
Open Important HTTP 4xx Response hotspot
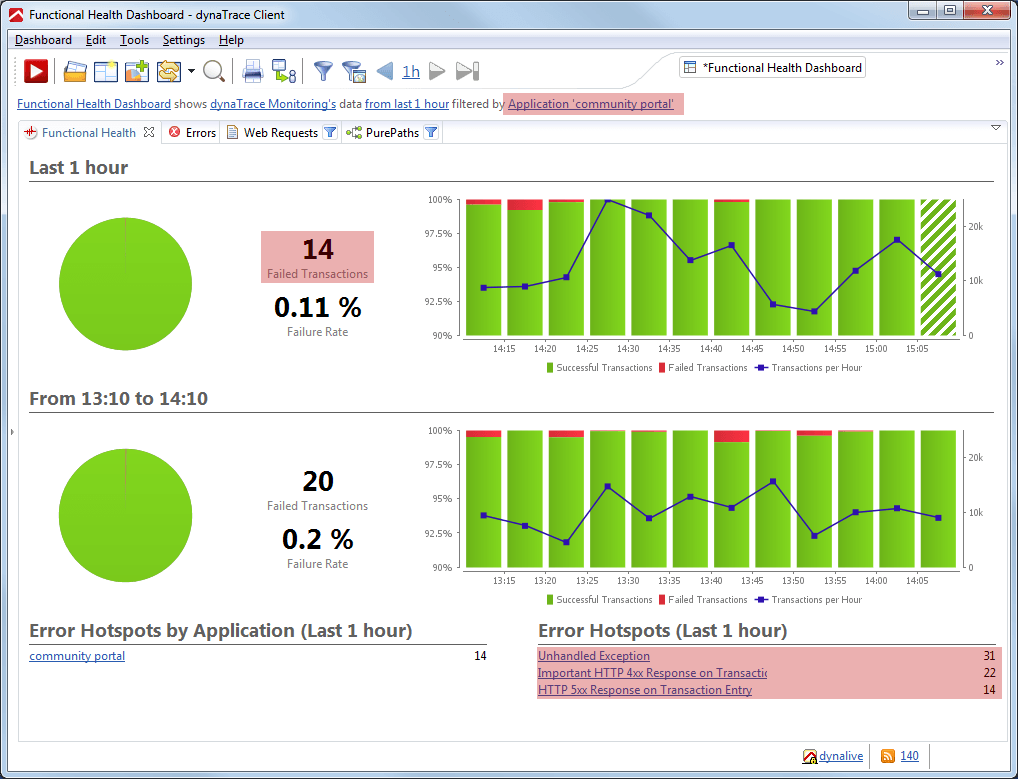[652, 673]
